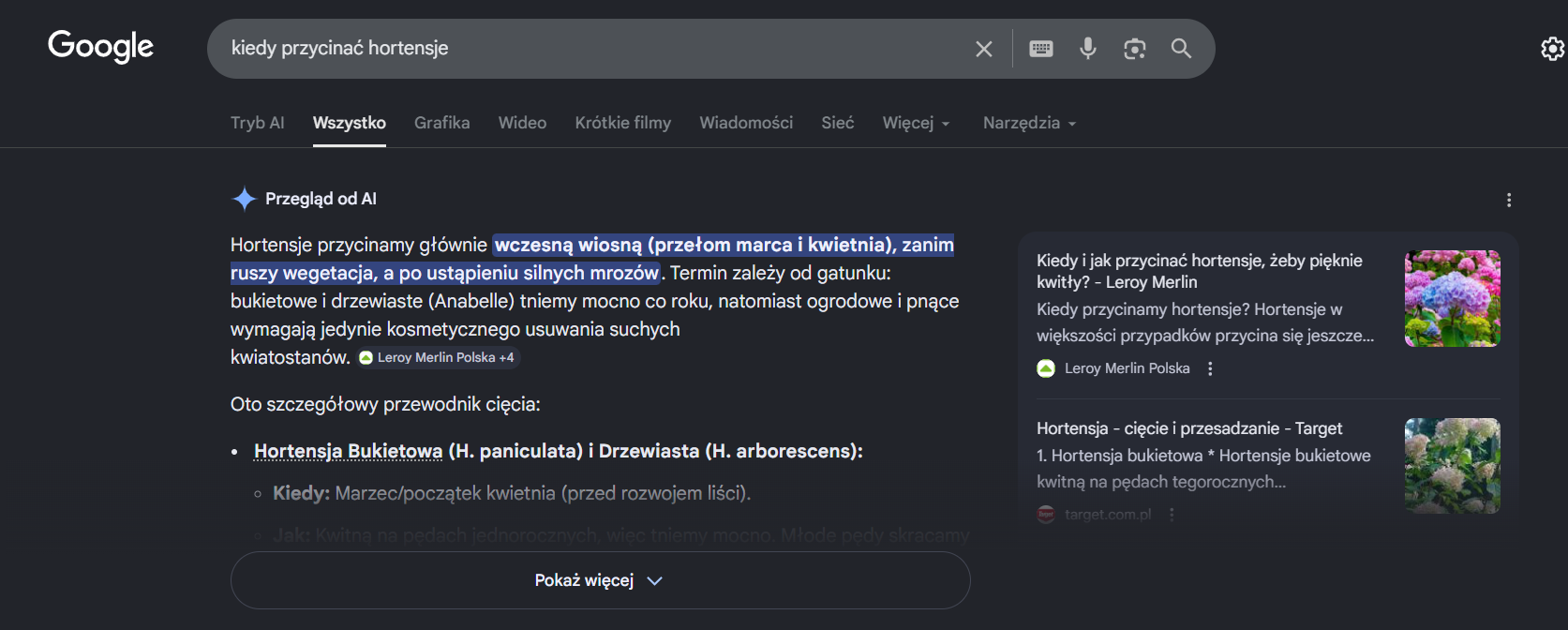1568x630 pixels.
Task: Select the Wszystko tab
Action: click(350, 123)
